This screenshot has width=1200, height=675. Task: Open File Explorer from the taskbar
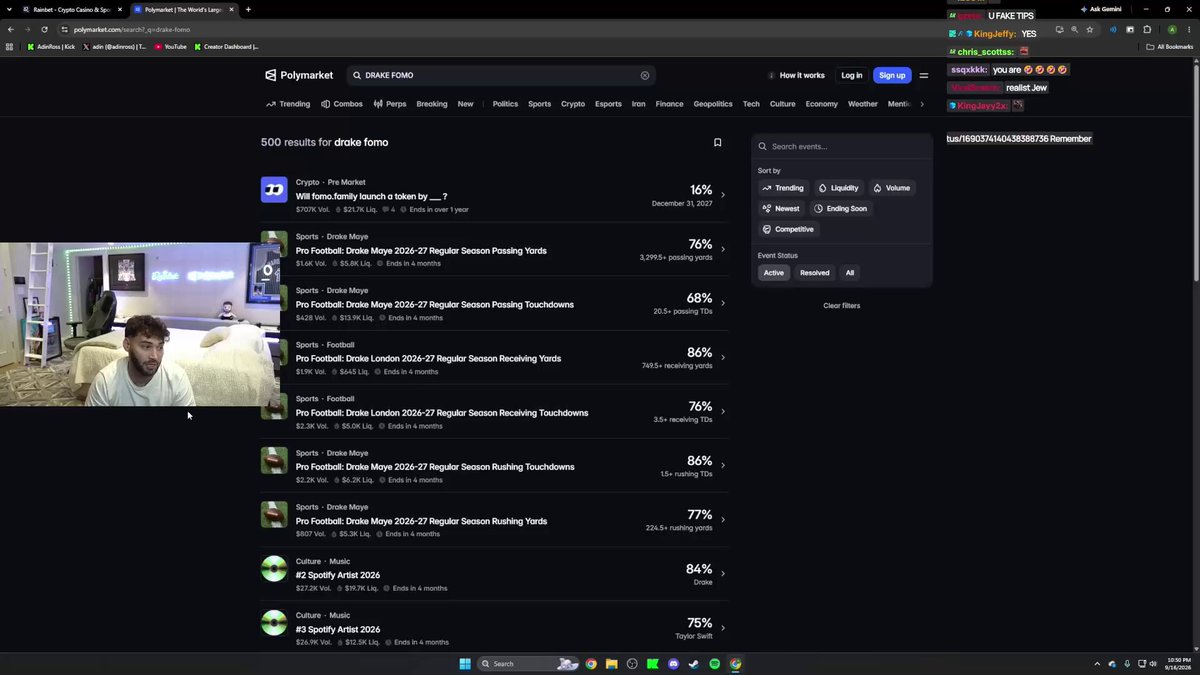tap(611, 664)
